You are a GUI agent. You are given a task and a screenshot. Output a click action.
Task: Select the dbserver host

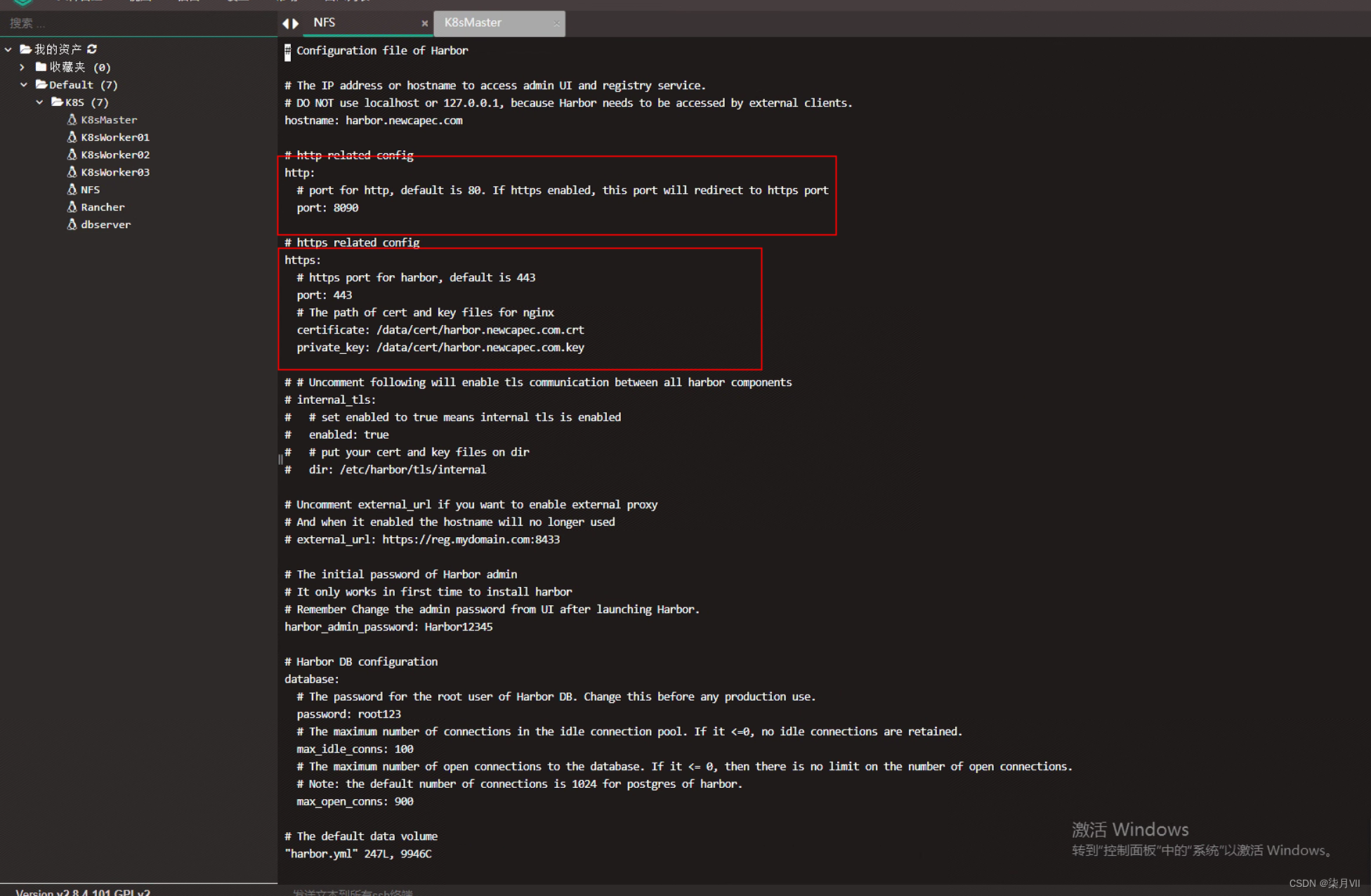click(x=105, y=225)
